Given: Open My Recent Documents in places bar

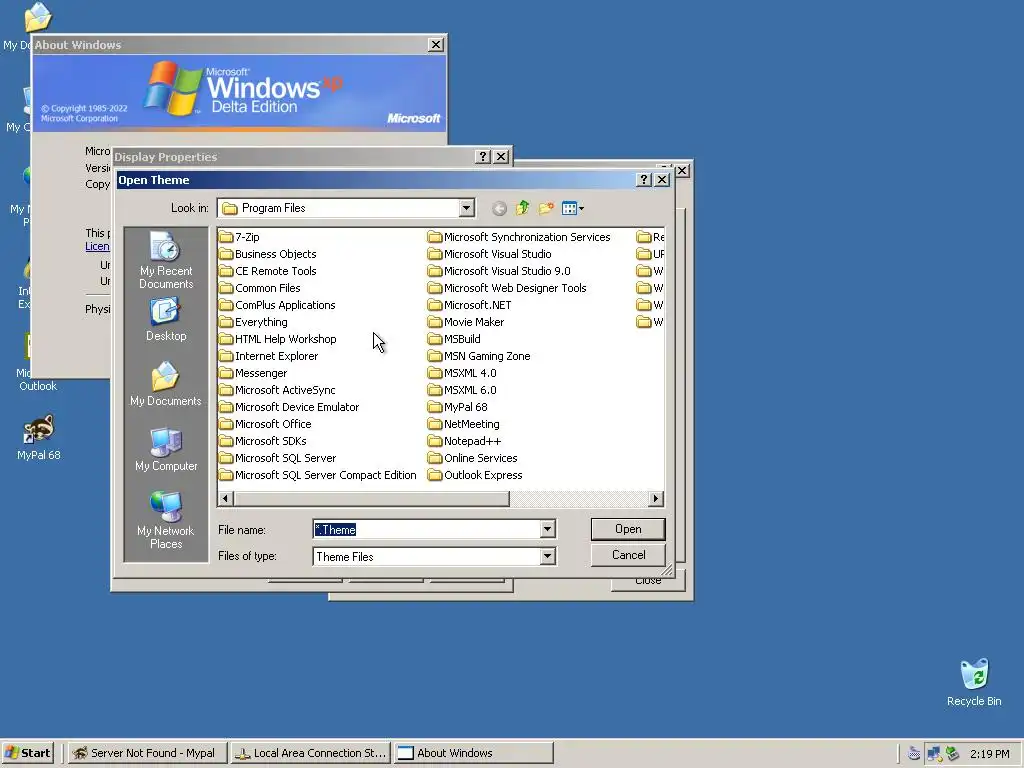Looking at the screenshot, I should pyautogui.click(x=166, y=261).
